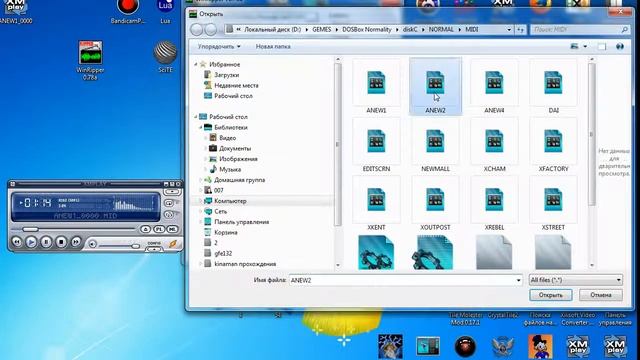Click the Открыть button

pyautogui.click(x=551, y=295)
